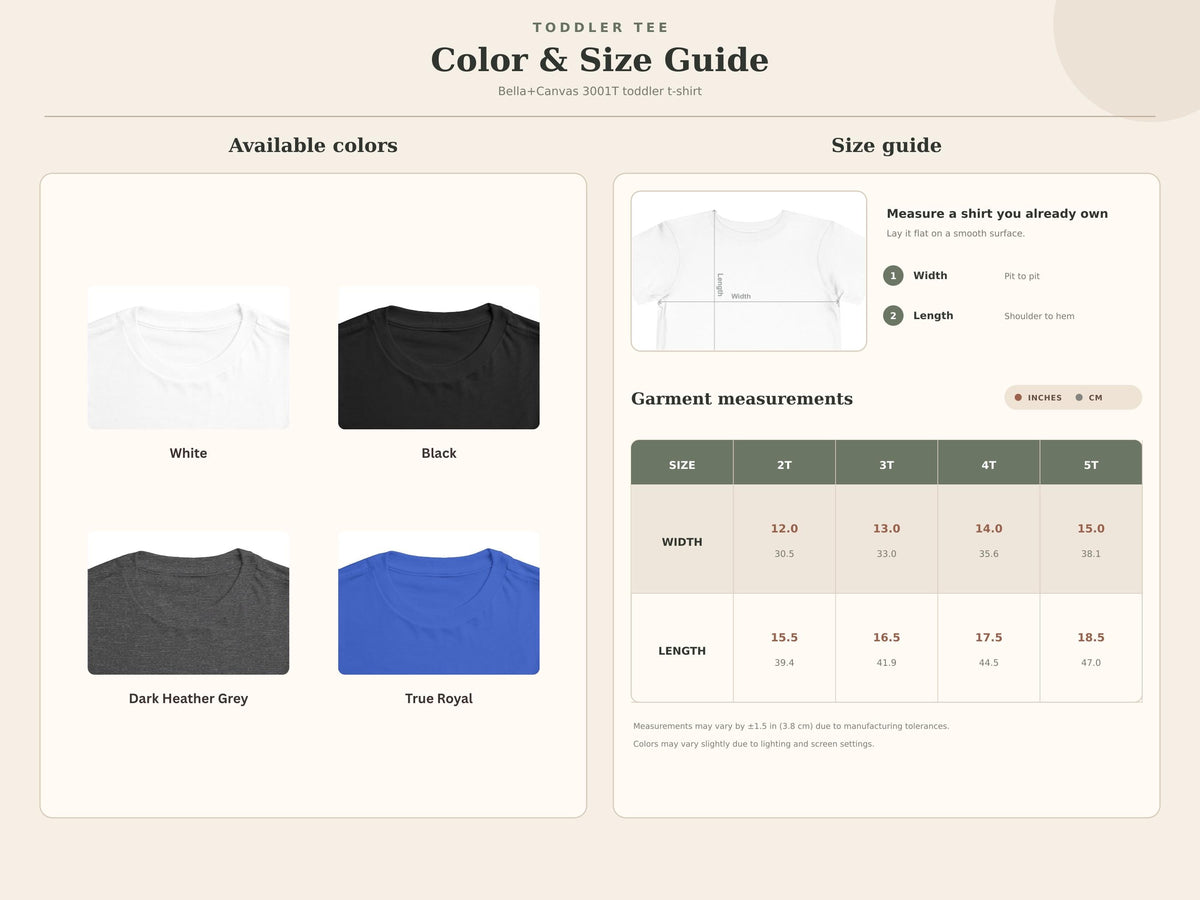Screen dimensions: 1200x900
Task: Click the 44.5 cm length value
Action: point(989,663)
